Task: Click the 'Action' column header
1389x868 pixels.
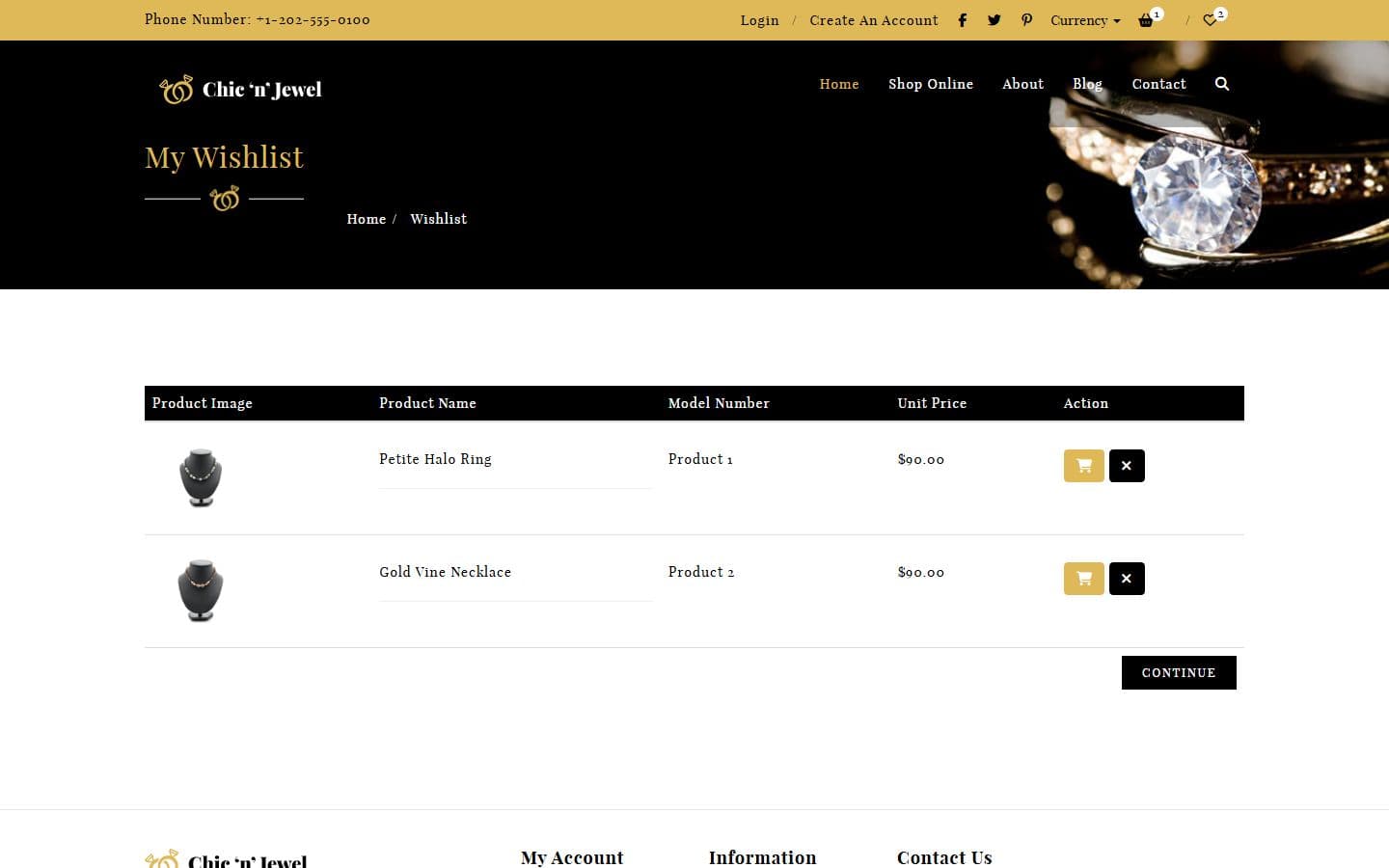Action: tap(1086, 403)
